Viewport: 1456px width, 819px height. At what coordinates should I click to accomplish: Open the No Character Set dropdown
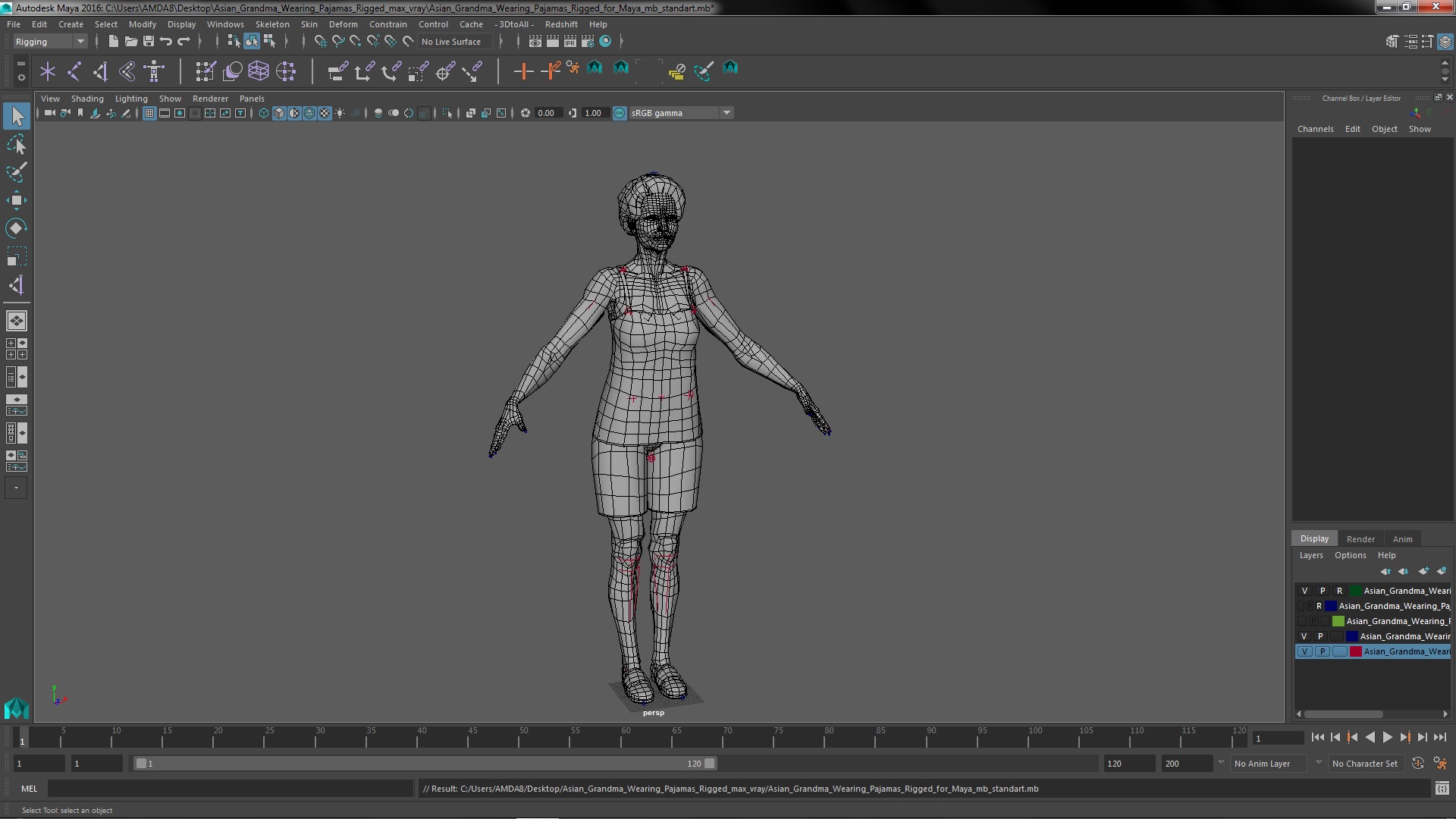point(1367,764)
